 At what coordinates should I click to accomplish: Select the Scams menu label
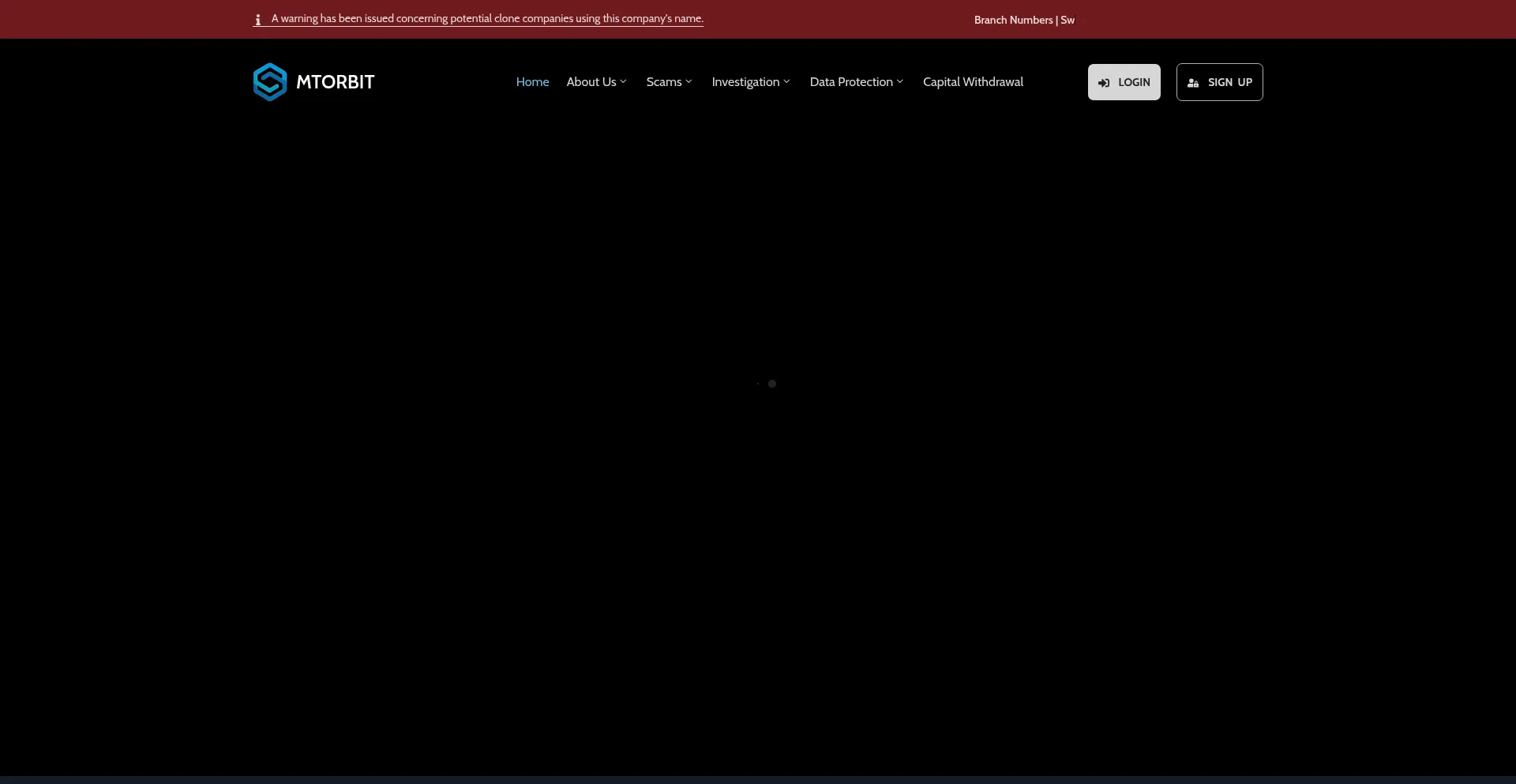pyautogui.click(x=663, y=82)
